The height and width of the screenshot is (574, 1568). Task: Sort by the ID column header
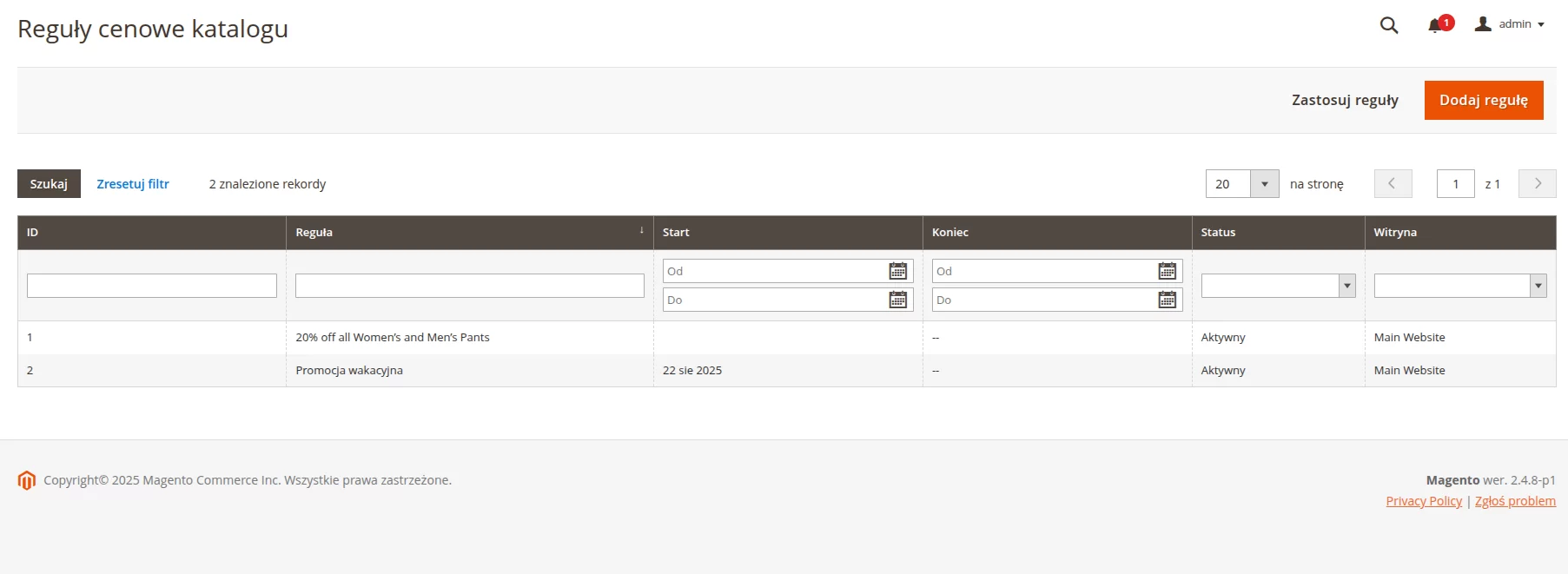33,233
